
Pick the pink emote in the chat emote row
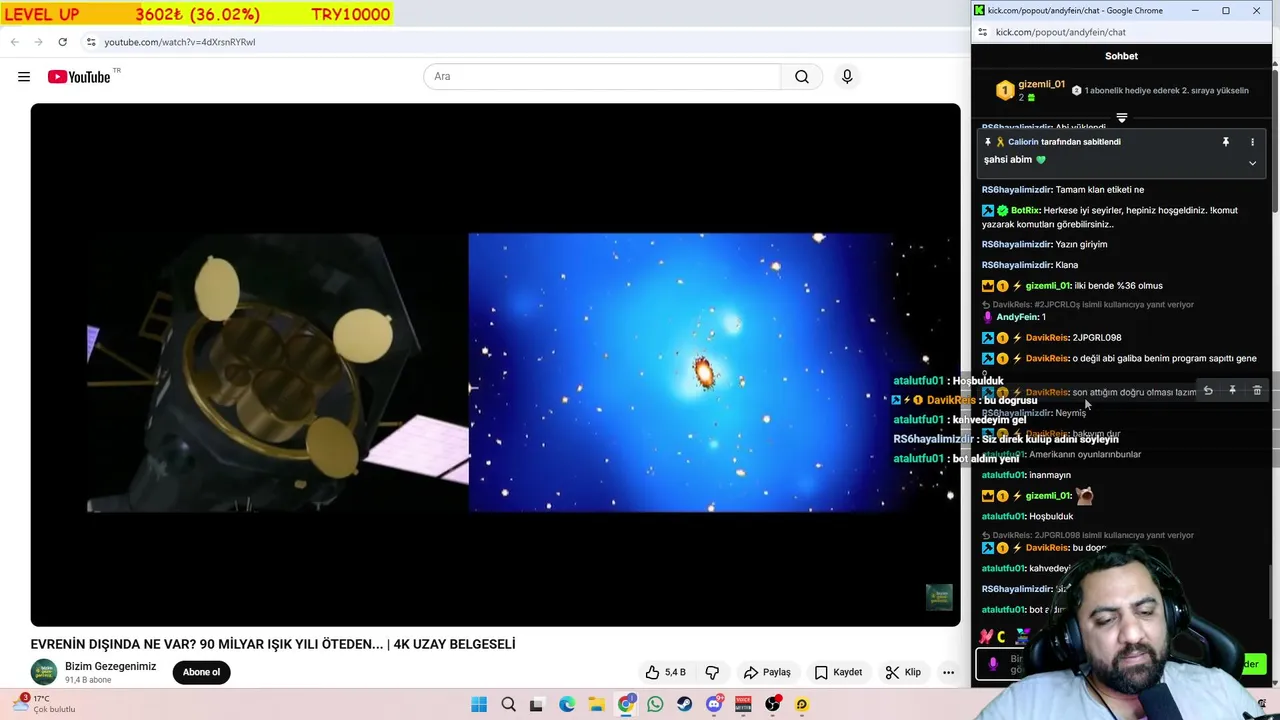[986, 637]
